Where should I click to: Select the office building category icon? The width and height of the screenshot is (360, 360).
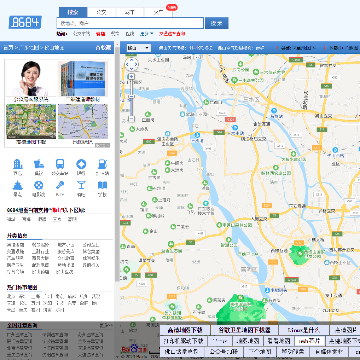pyautogui.click(x=17, y=164)
